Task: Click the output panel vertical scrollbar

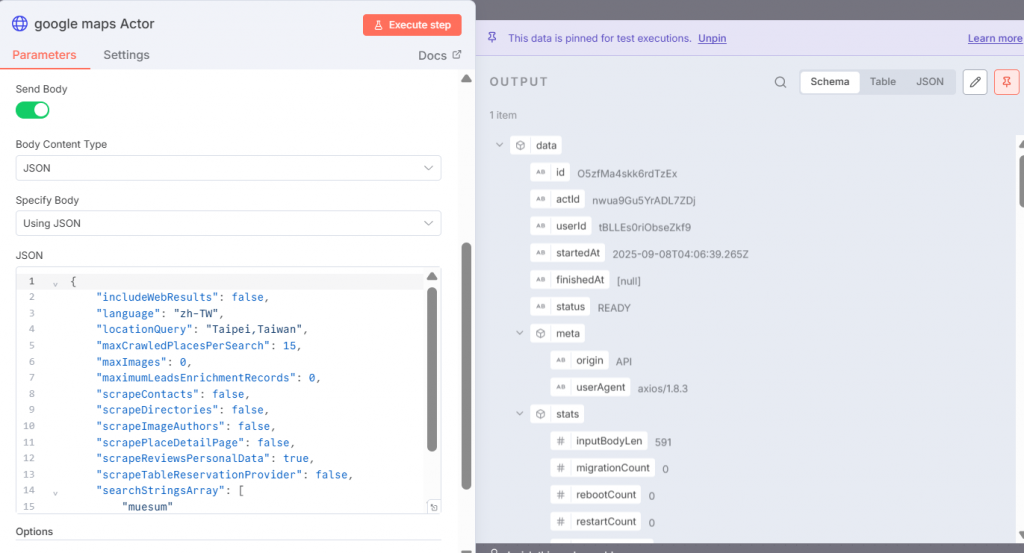Action: 1020,180
